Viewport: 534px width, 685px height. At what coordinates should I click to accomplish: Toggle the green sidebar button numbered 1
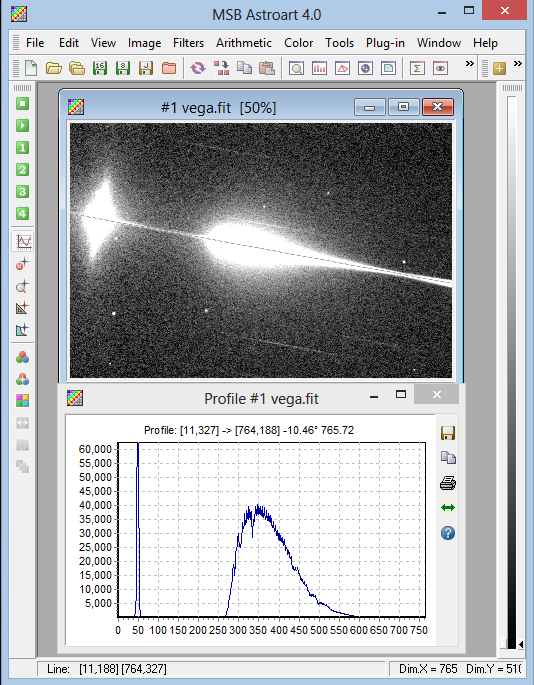tap(22, 148)
